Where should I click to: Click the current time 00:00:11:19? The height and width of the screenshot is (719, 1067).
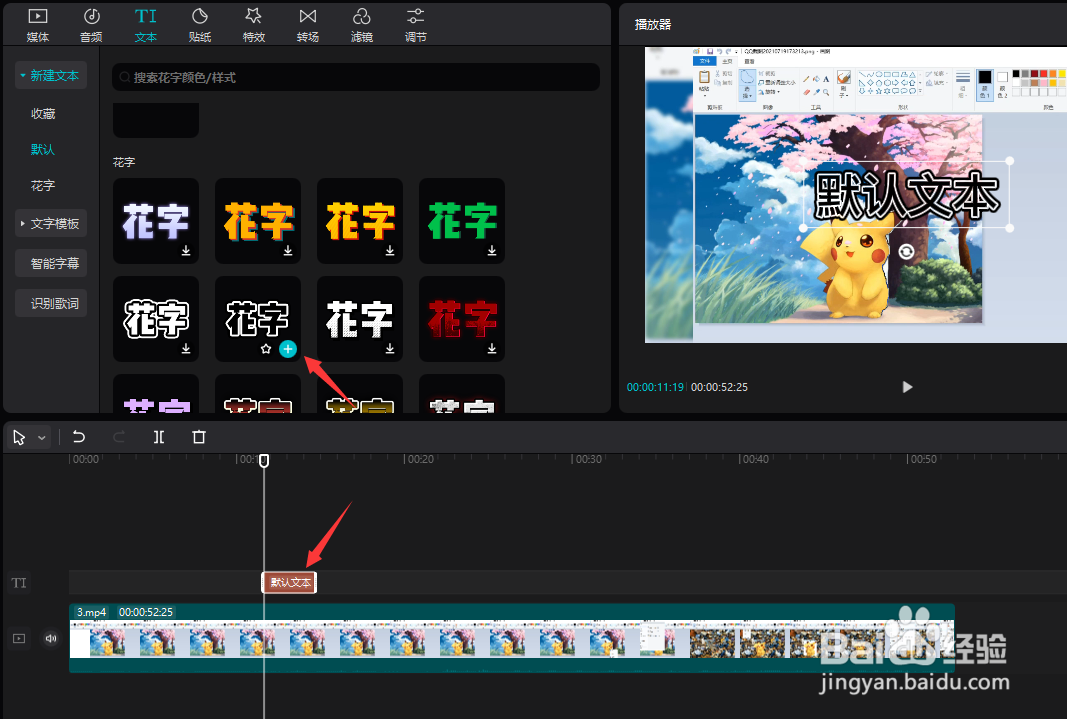[x=655, y=387]
